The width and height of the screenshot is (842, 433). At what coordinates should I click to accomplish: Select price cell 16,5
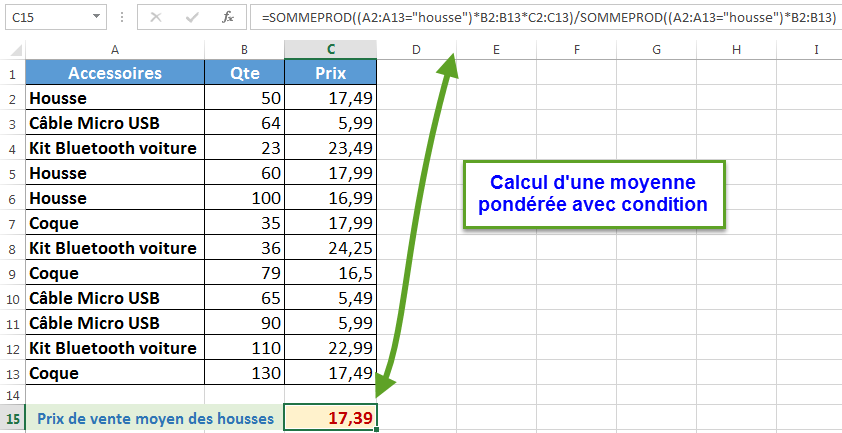pyautogui.click(x=331, y=273)
